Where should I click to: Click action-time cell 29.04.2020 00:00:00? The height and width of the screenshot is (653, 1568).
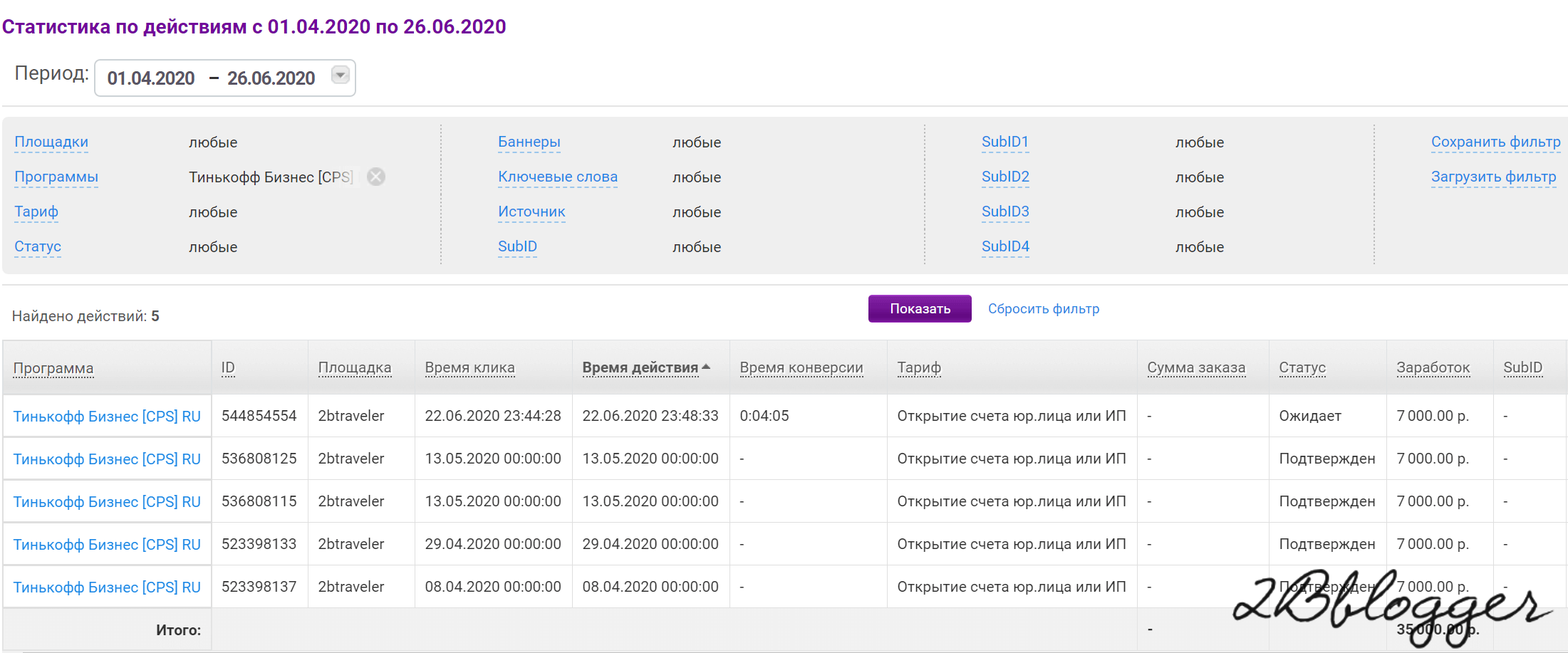pos(650,543)
